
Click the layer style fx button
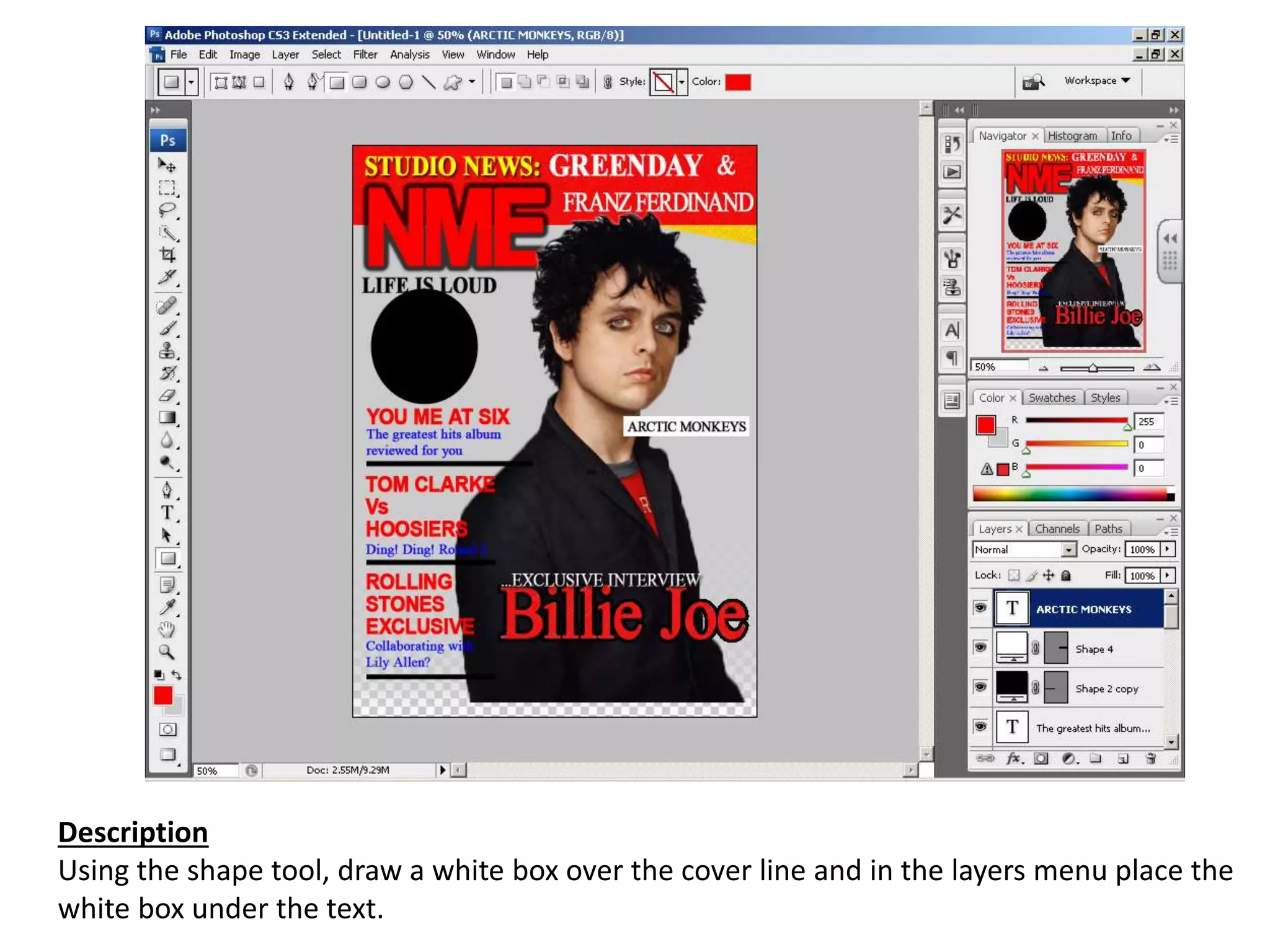(x=1015, y=758)
